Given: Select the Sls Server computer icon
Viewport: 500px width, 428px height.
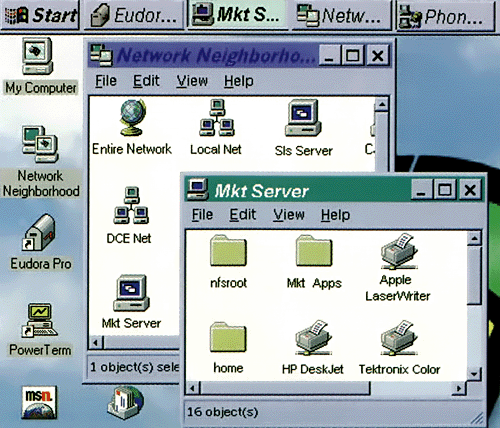Looking at the screenshot, I should pyautogui.click(x=303, y=118).
